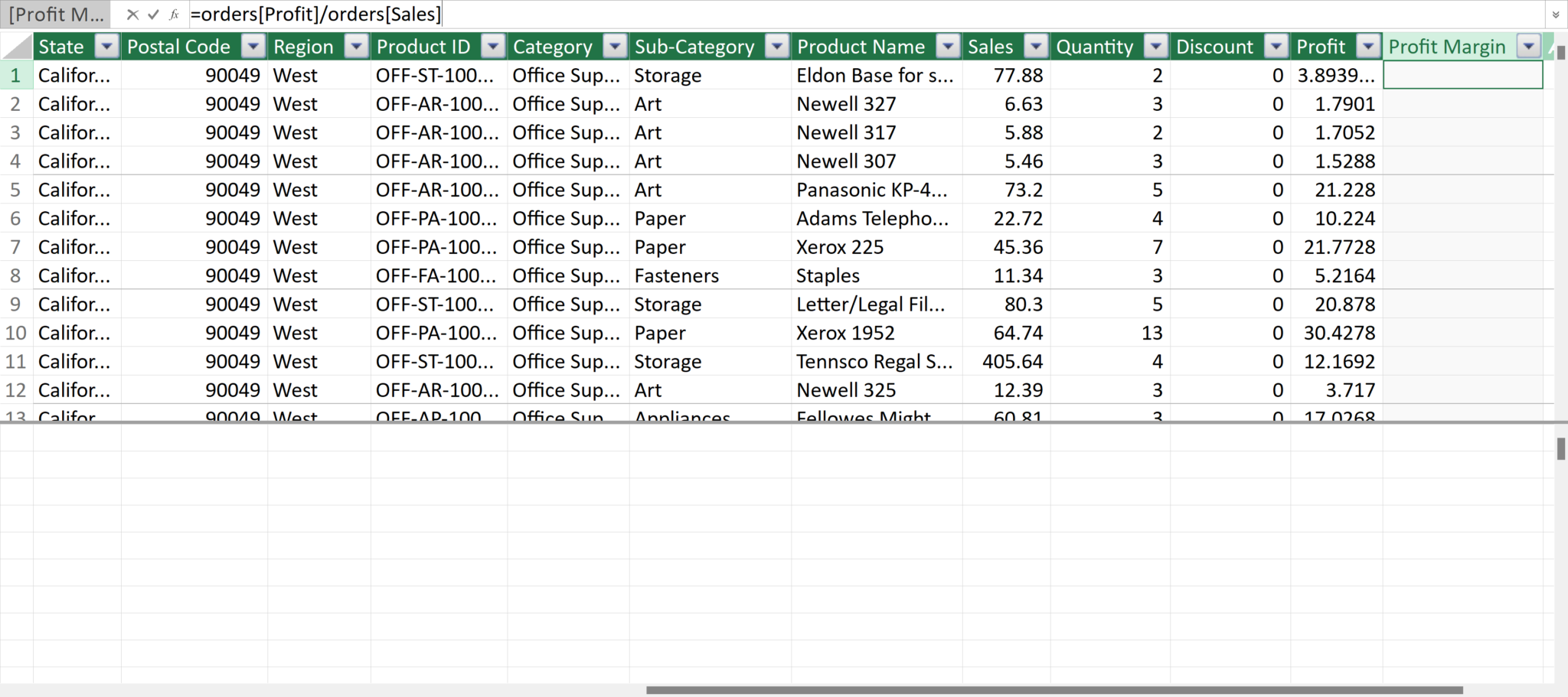Expand the formula bar with the chevron

click(1555, 15)
